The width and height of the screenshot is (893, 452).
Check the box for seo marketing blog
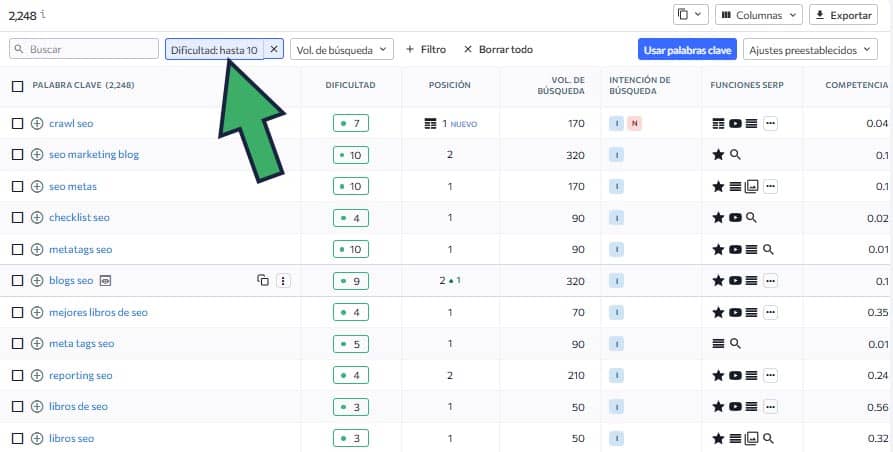point(17,155)
